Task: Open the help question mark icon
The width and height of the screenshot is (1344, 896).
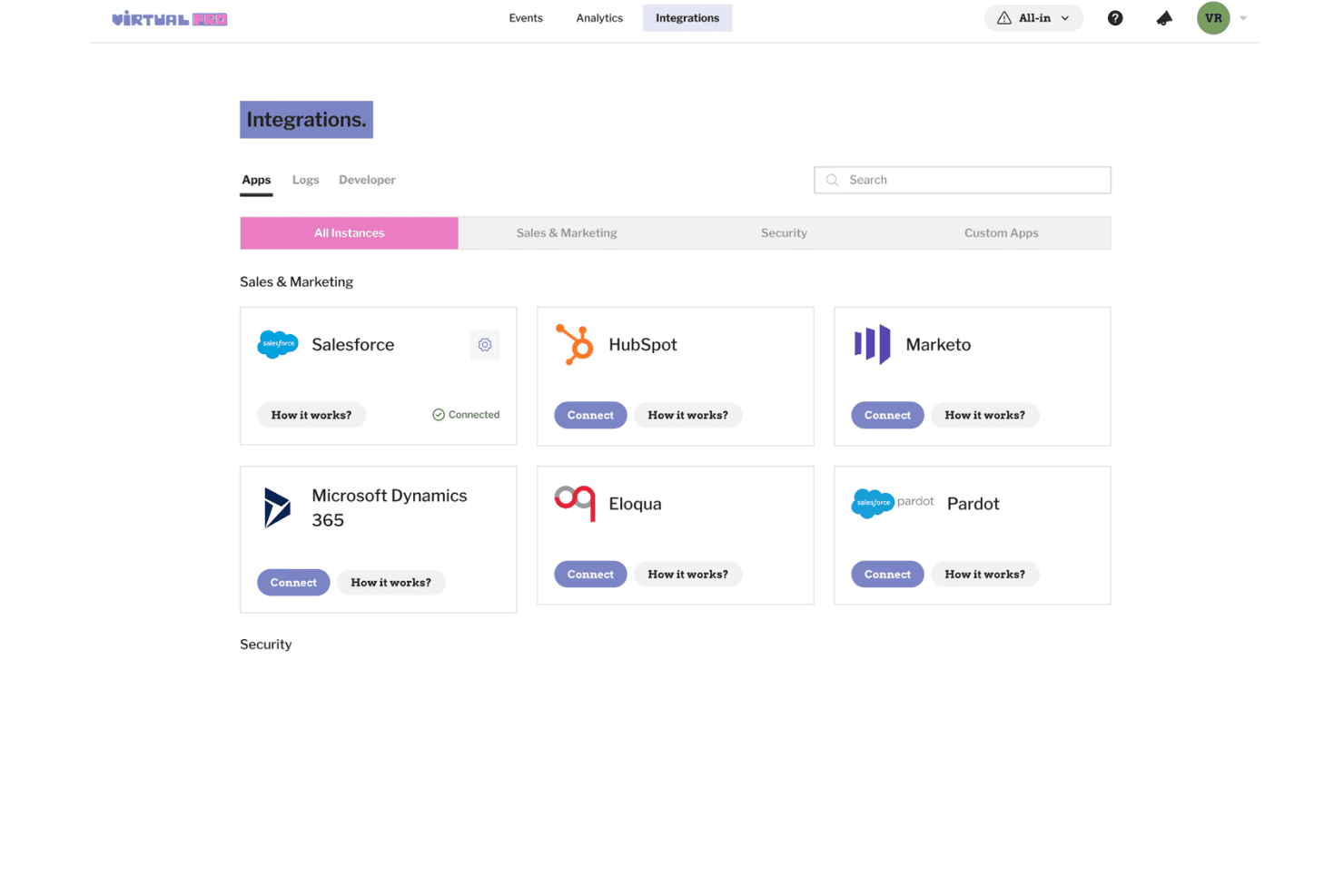Action: click(x=1115, y=18)
